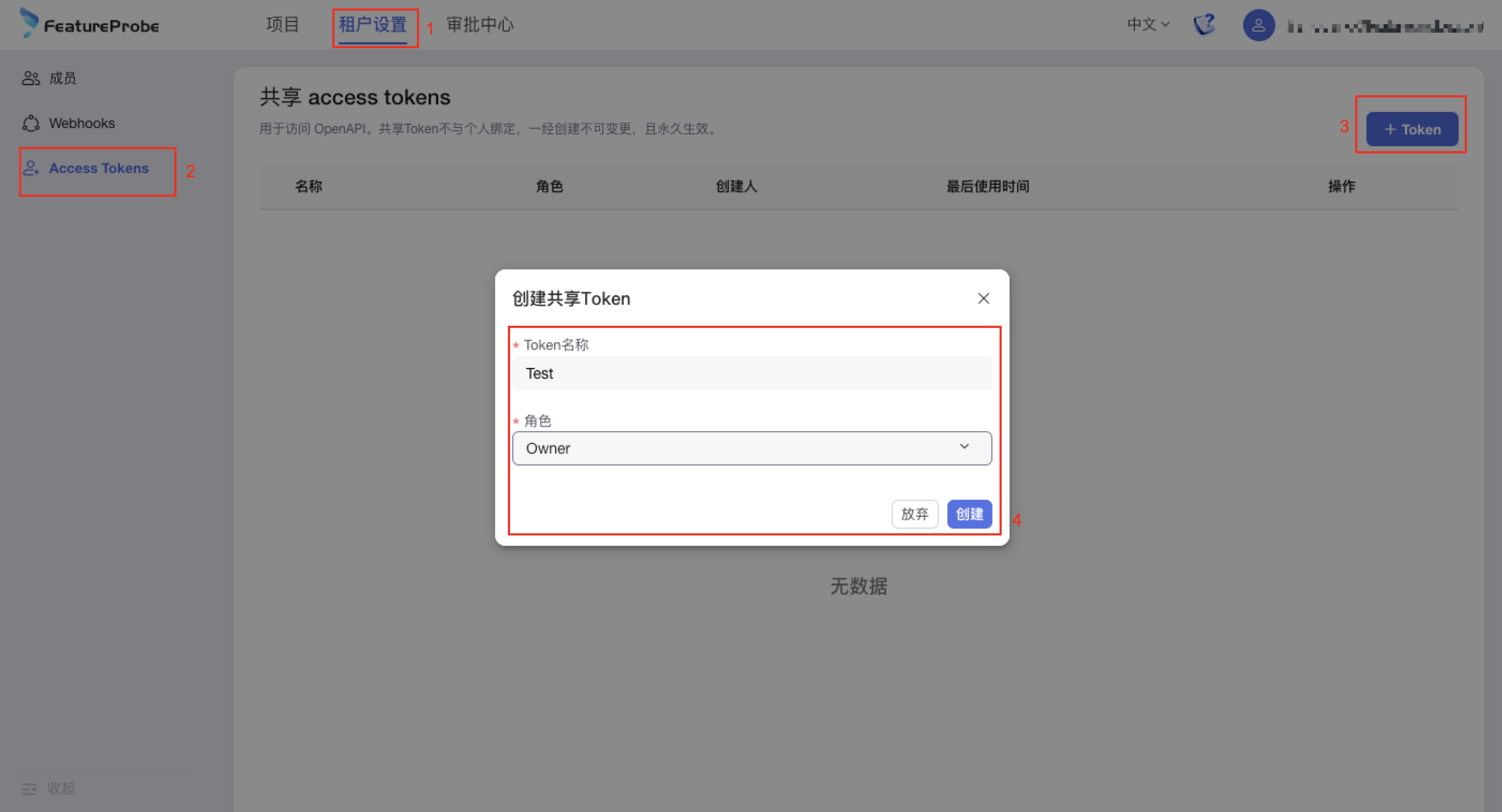
Task: Click the Webhooks sidebar icon
Action: click(x=31, y=123)
